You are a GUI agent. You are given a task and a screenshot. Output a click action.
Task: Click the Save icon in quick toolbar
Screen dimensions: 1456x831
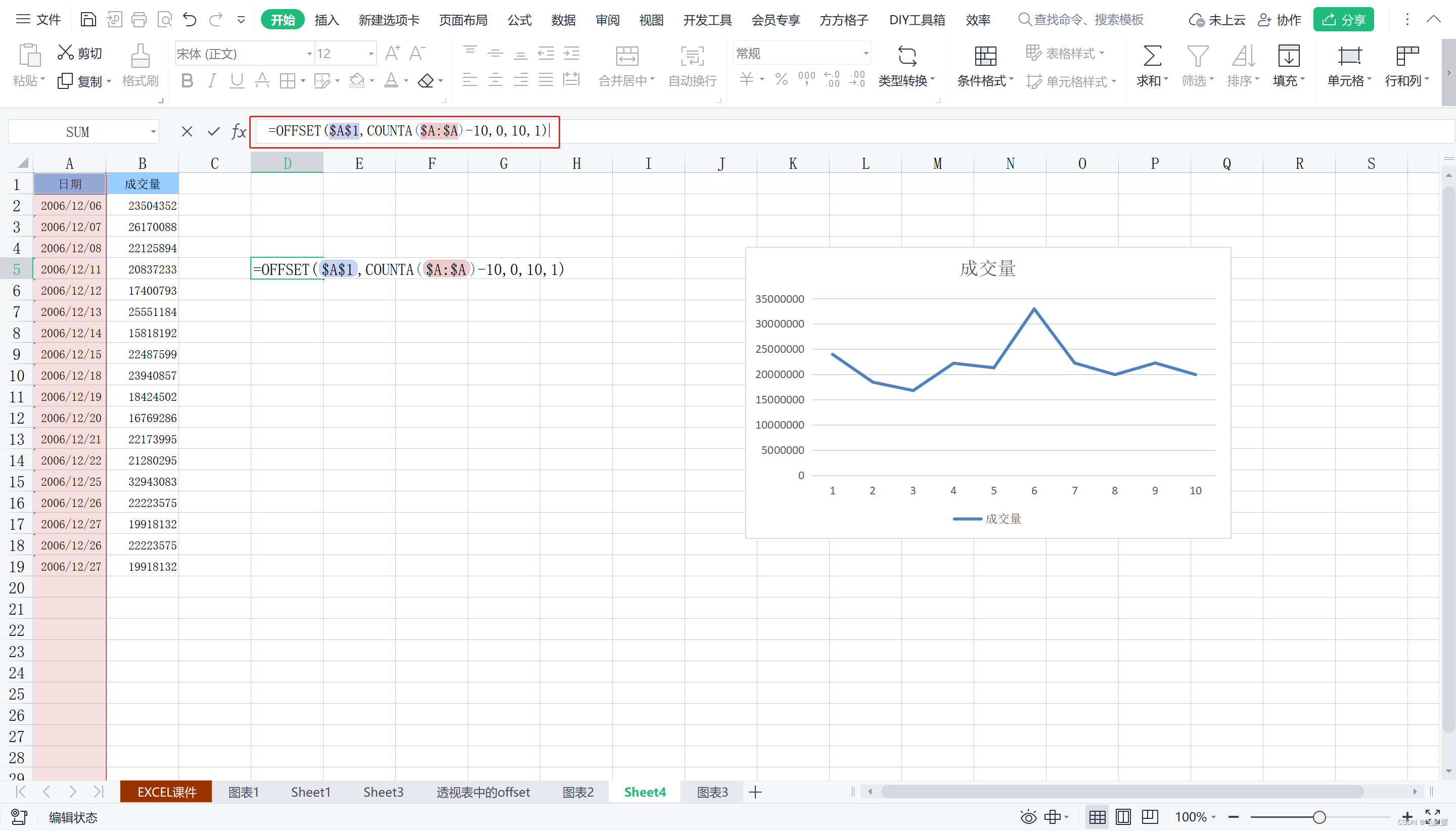[88, 20]
